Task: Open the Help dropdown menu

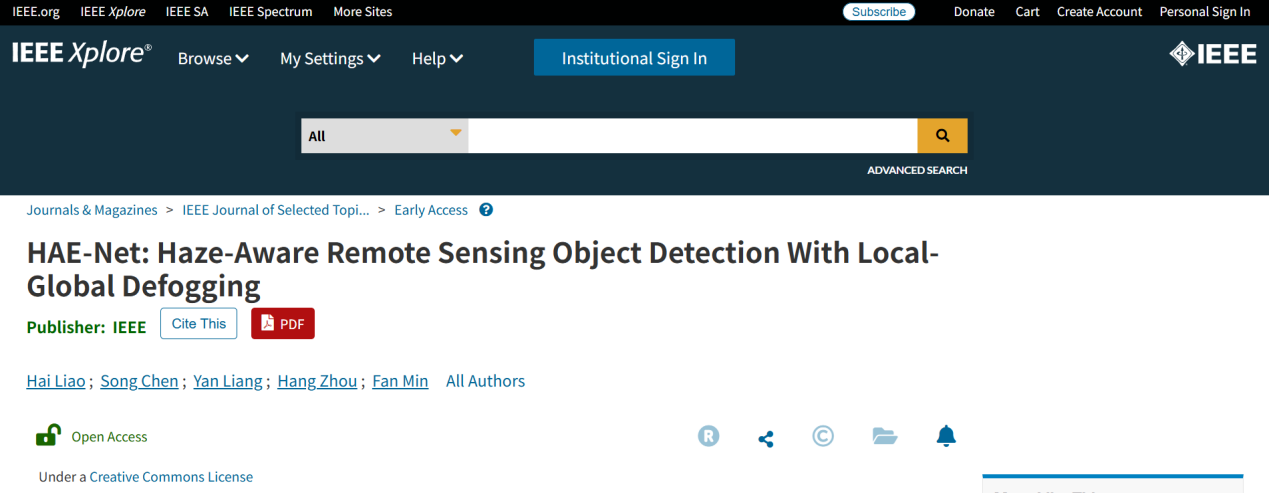Action: click(x=437, y=59)
